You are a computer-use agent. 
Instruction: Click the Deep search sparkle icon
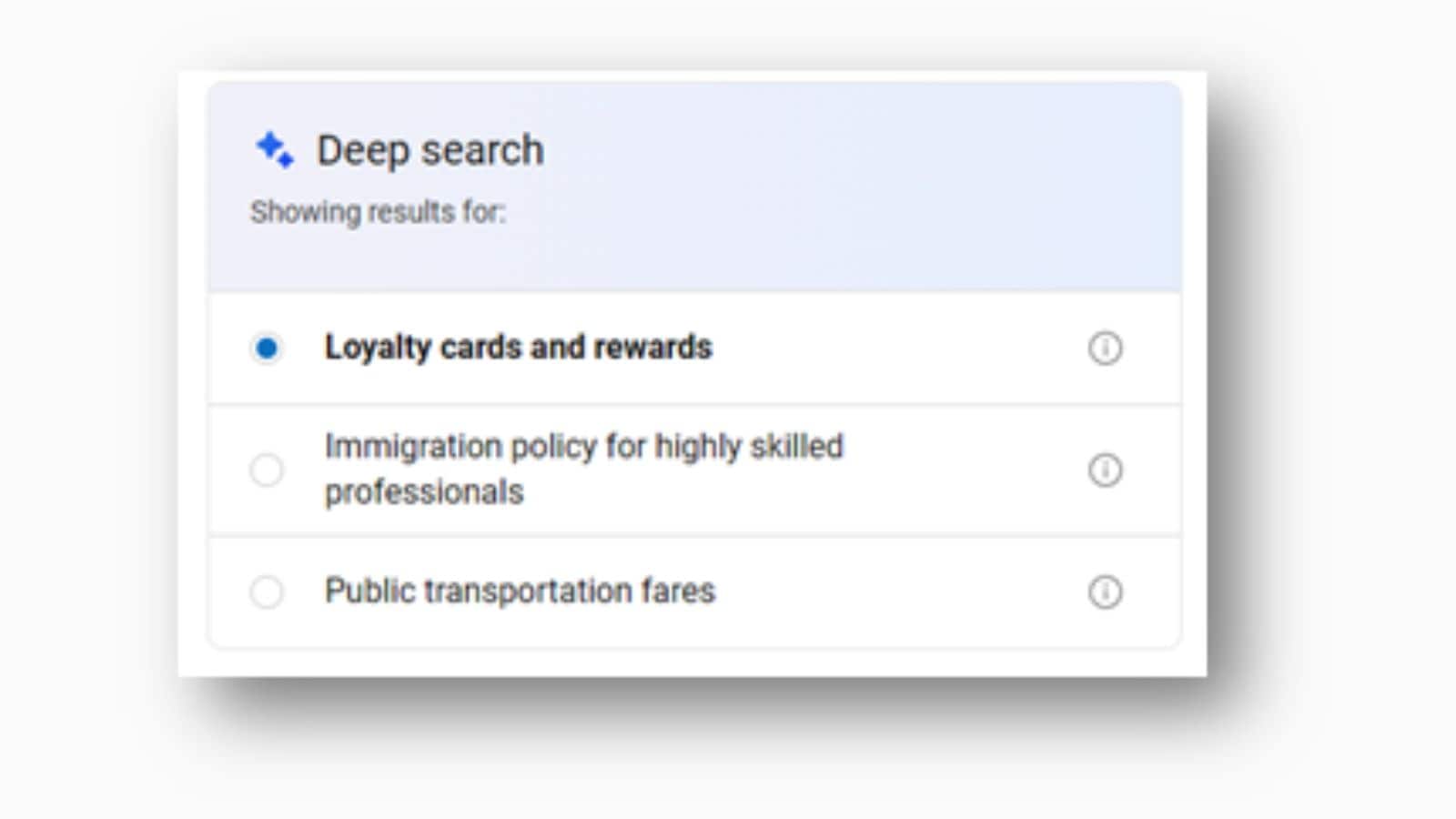click(x=275, y=149)
